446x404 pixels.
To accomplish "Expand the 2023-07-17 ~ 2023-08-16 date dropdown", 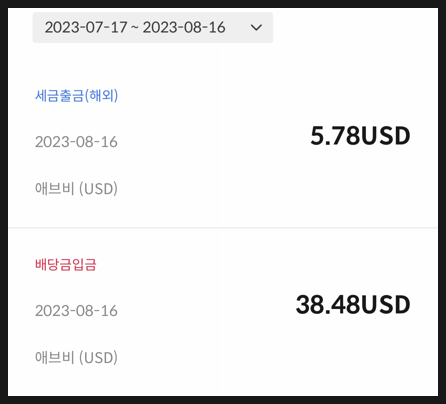I will click(153, 27).
